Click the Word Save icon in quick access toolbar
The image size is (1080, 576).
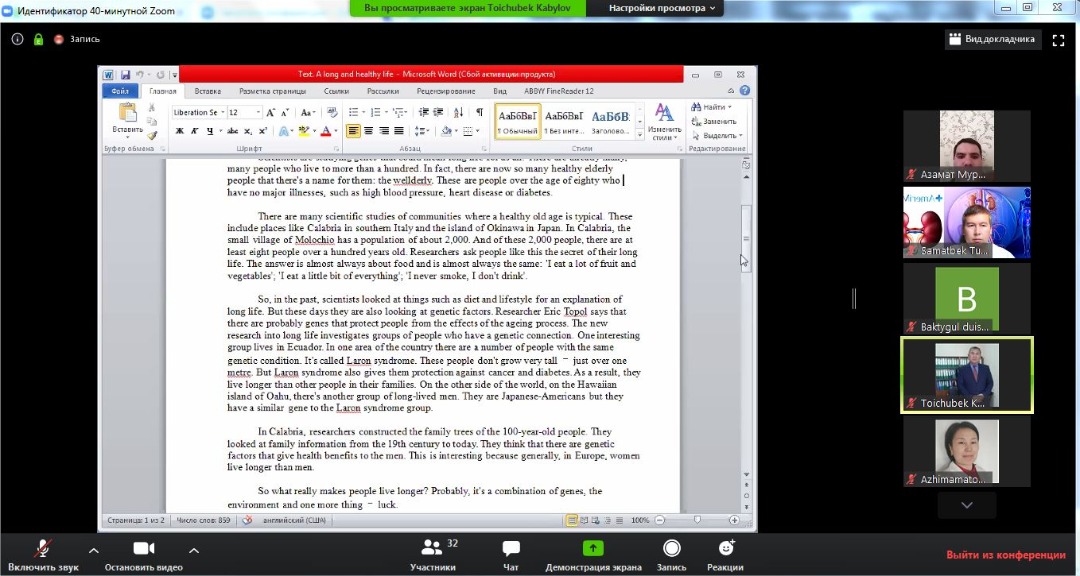coord(126,74)
